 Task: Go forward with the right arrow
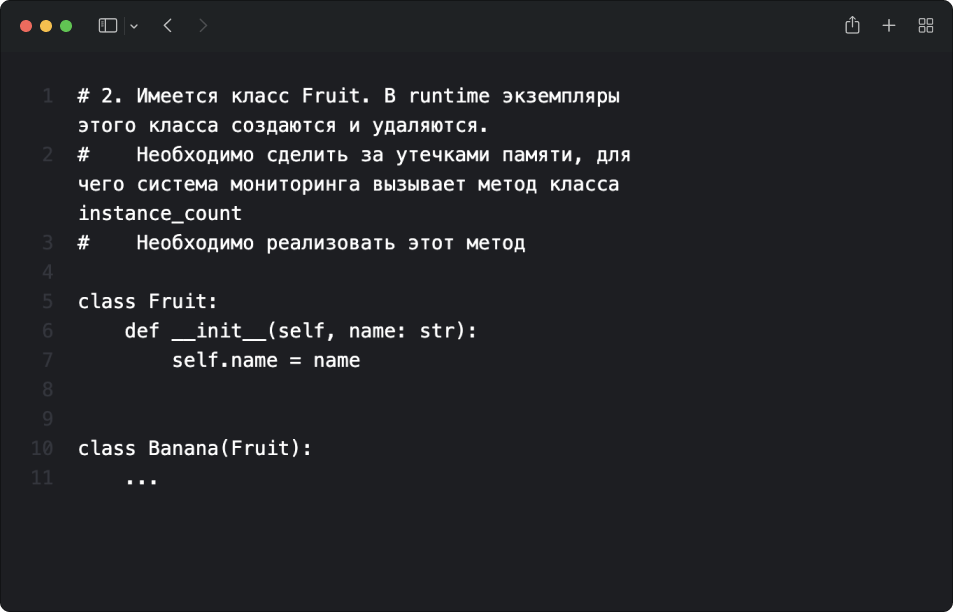point(203,26)
